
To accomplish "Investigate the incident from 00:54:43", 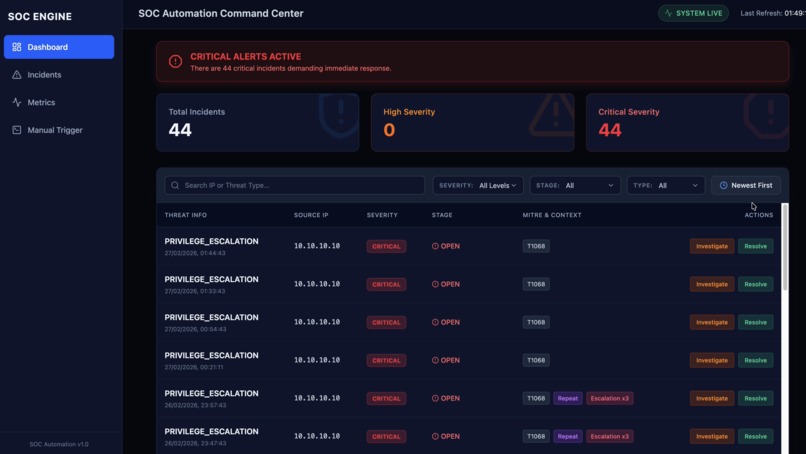I will pos(712,322).
